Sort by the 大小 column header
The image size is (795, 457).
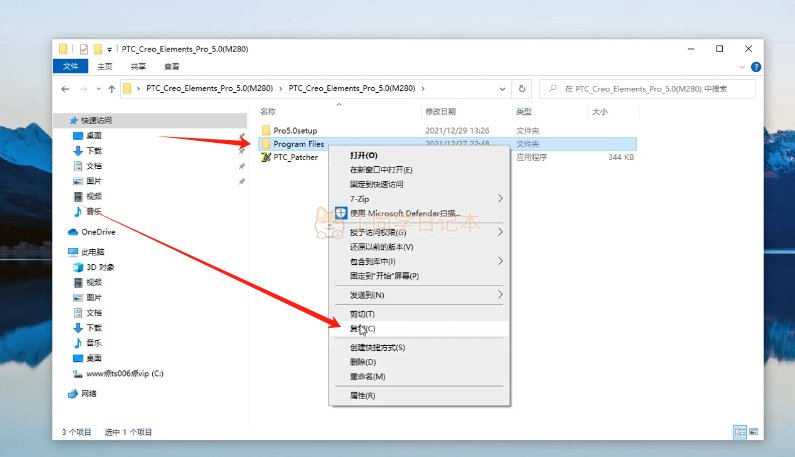click(x=600, y=112)
